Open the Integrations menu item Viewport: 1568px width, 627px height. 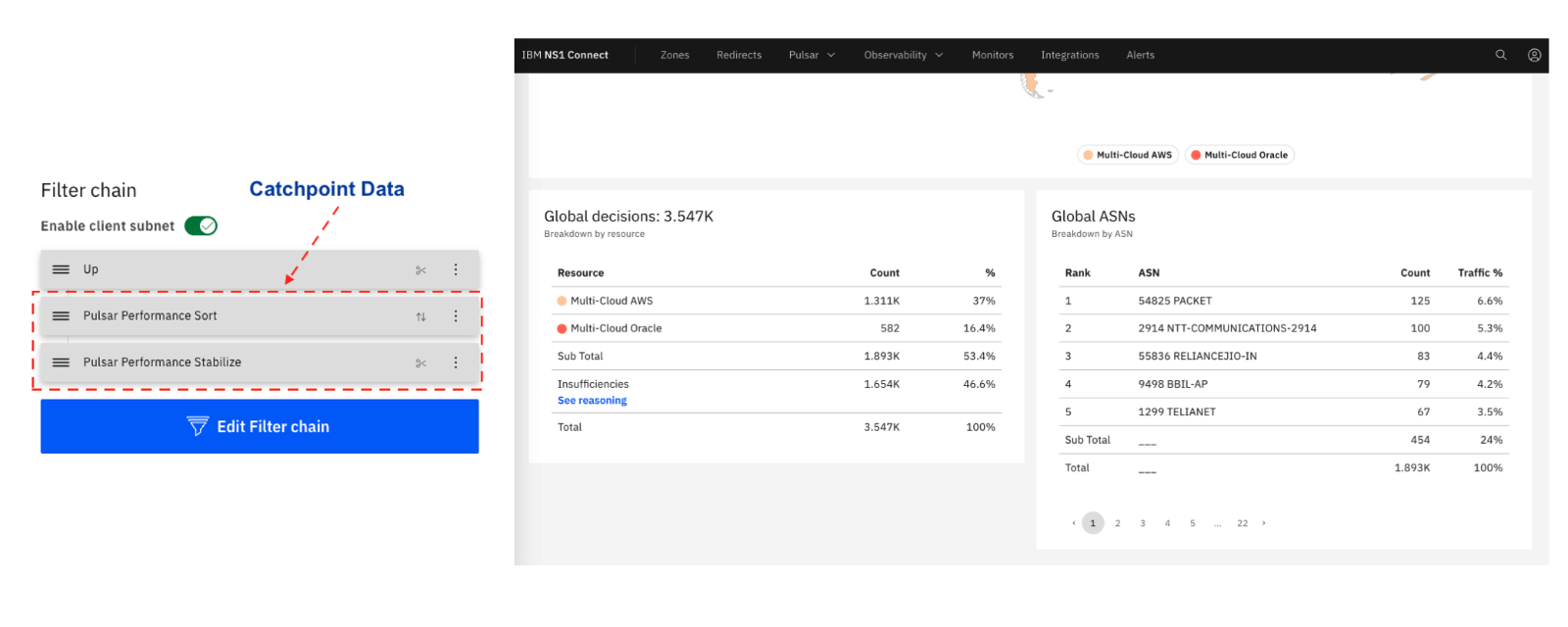pyautogui.click(x=1070, y=55)
